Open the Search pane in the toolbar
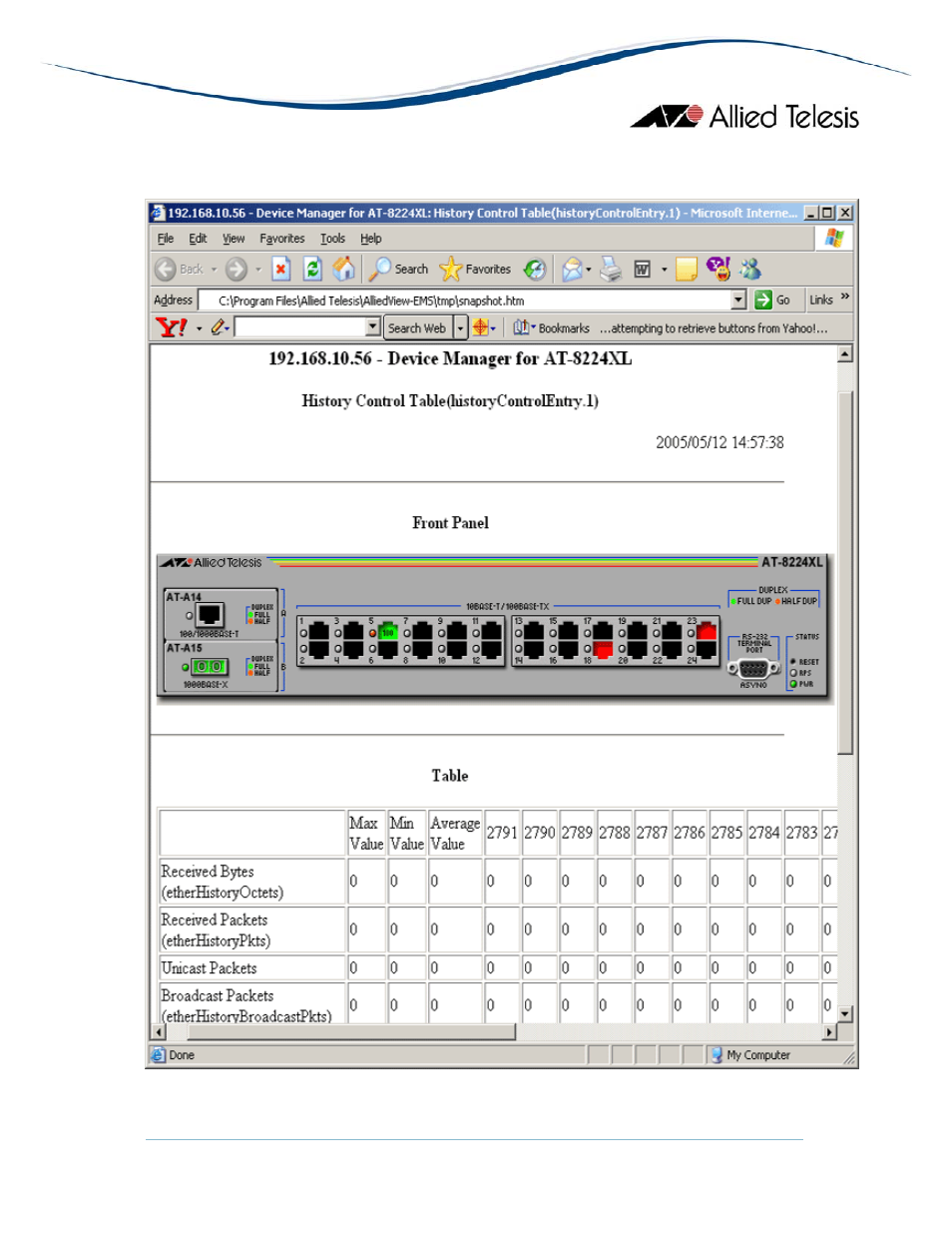 click(398, 269)
